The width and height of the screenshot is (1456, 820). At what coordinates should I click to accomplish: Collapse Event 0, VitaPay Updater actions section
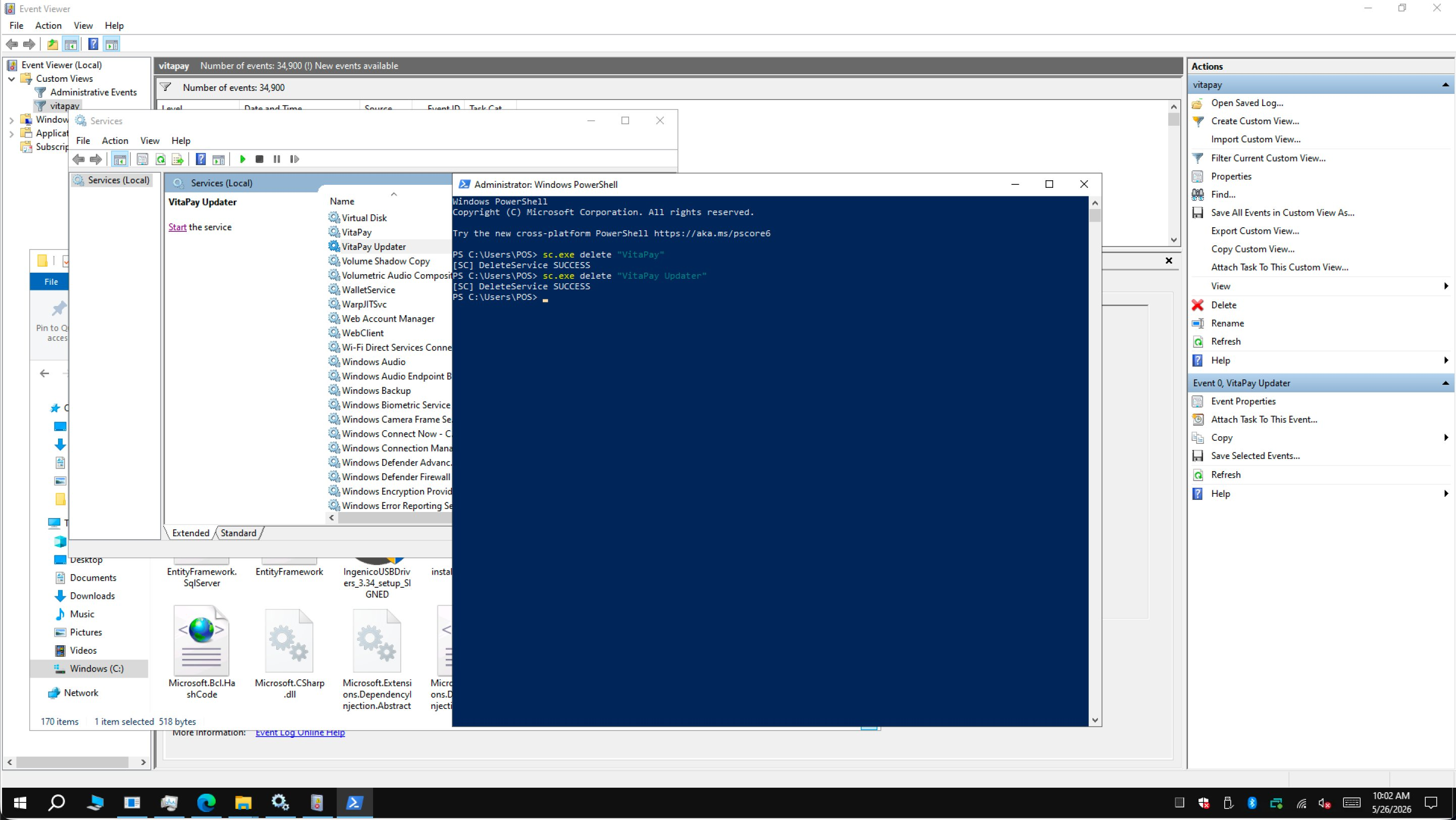tap(1445, 383)
